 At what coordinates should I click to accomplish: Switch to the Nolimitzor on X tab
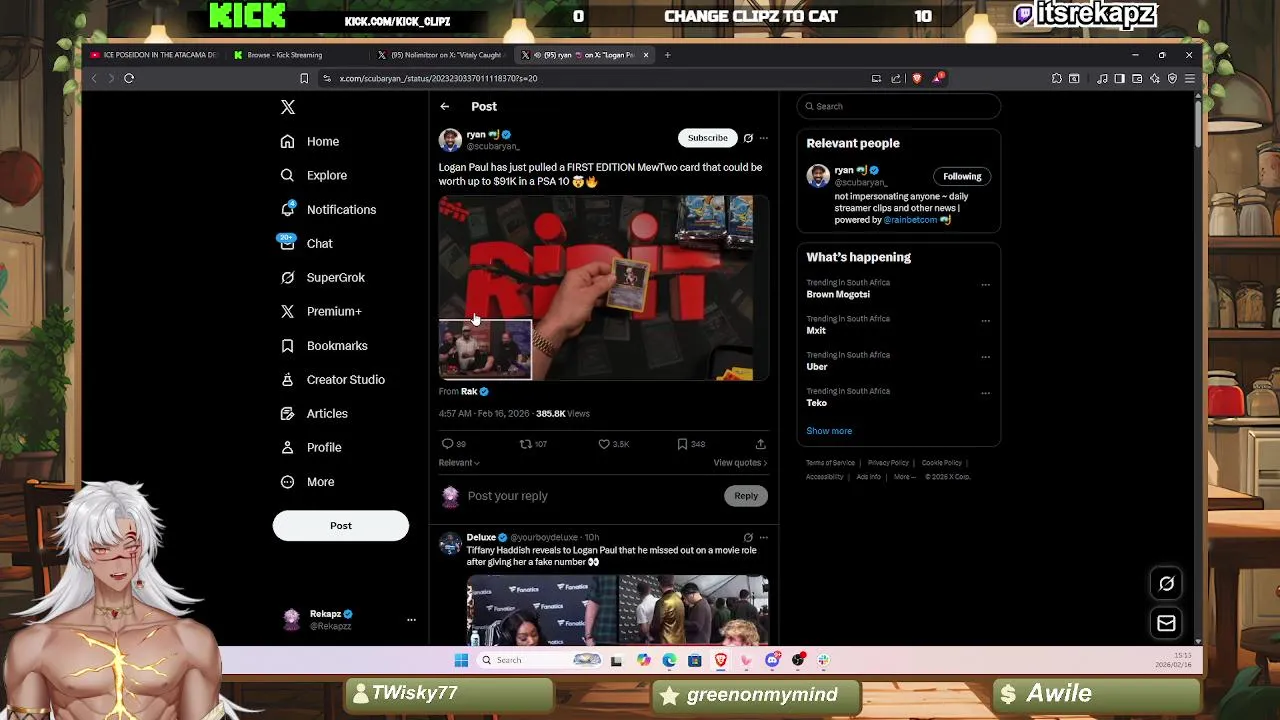tap(440, 55)
